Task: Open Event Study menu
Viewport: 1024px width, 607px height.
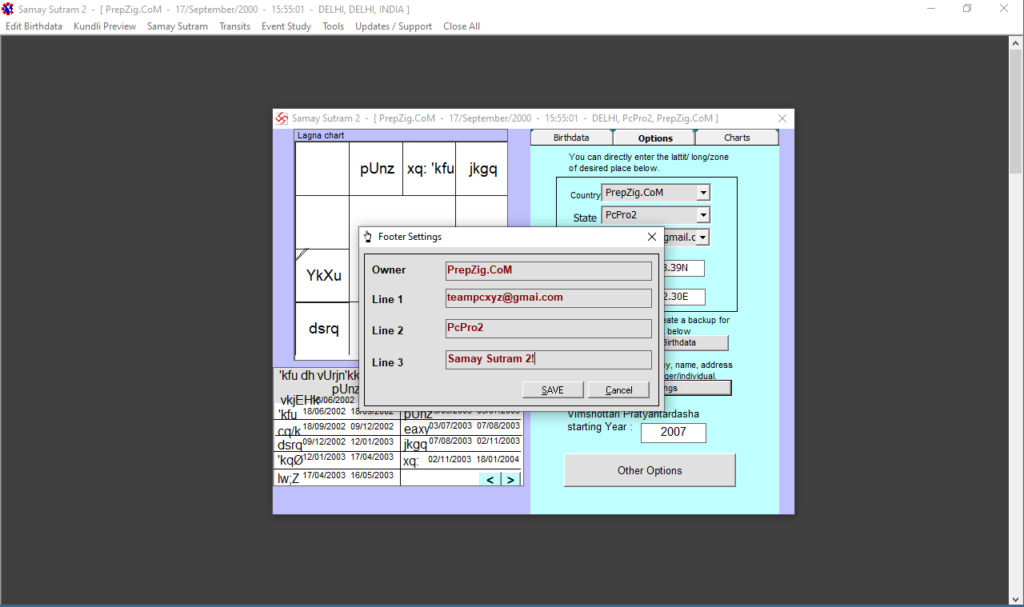Action: pyautogui.click(x=286, y=26)
